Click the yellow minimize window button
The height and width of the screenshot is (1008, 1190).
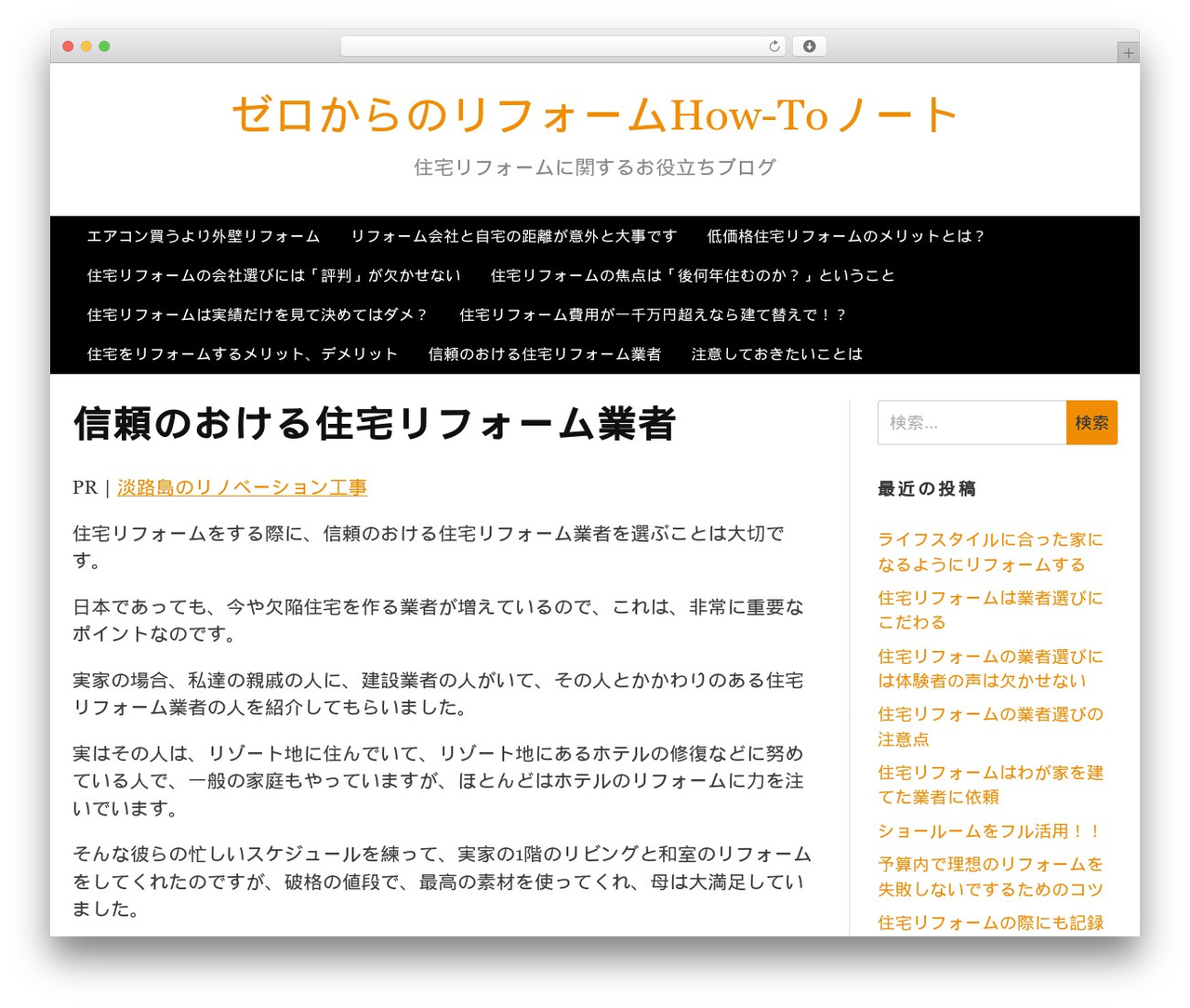pyautogui.click(x=86, y=46)
